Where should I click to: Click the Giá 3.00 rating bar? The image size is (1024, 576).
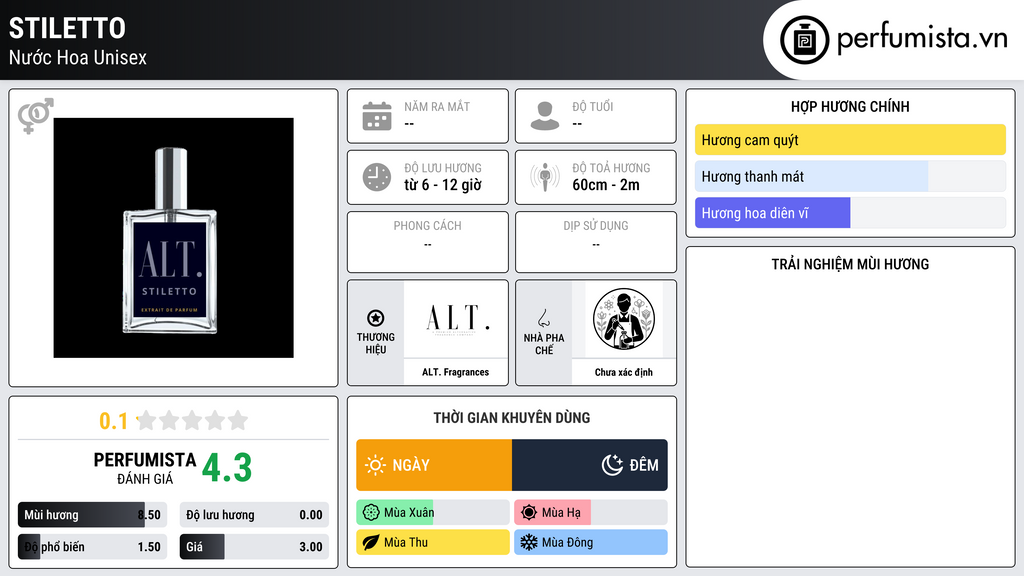254,547
